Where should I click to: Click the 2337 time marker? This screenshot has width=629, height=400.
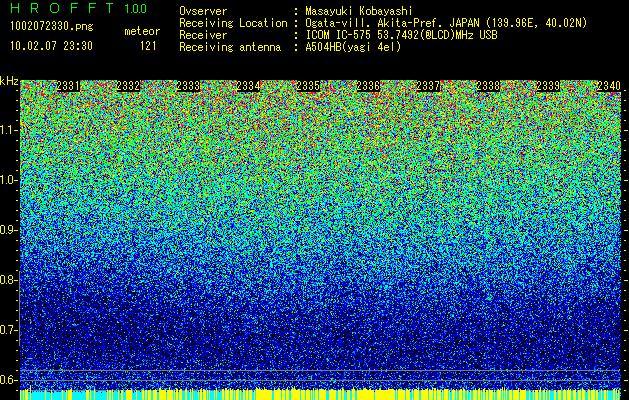point(428,86)
